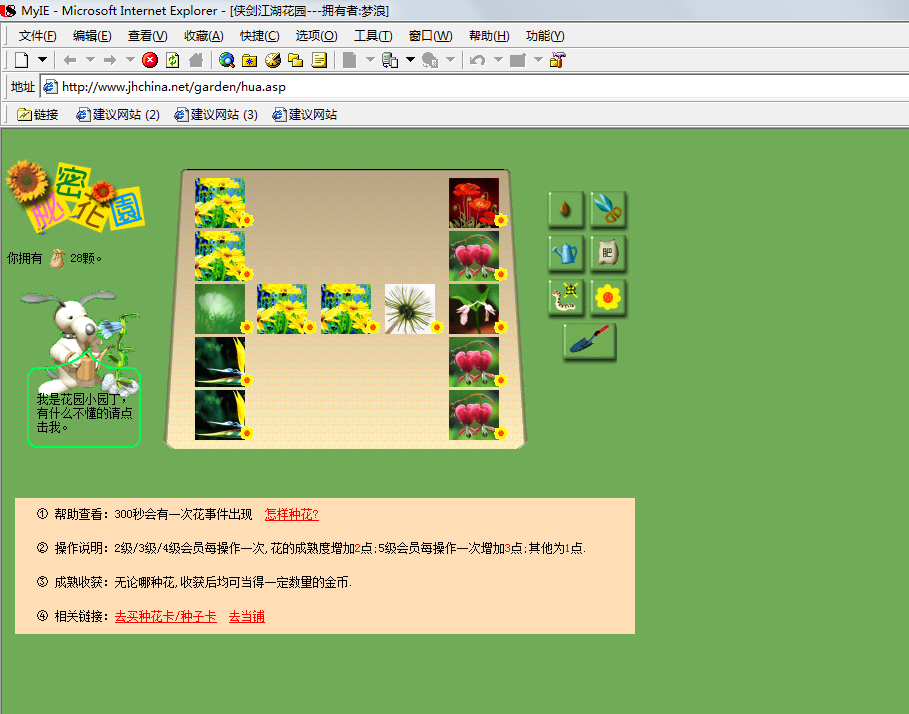The image size is (909, 714).
Task: Open the dropdown beside the Undo arrow
Action: [498, 60]
